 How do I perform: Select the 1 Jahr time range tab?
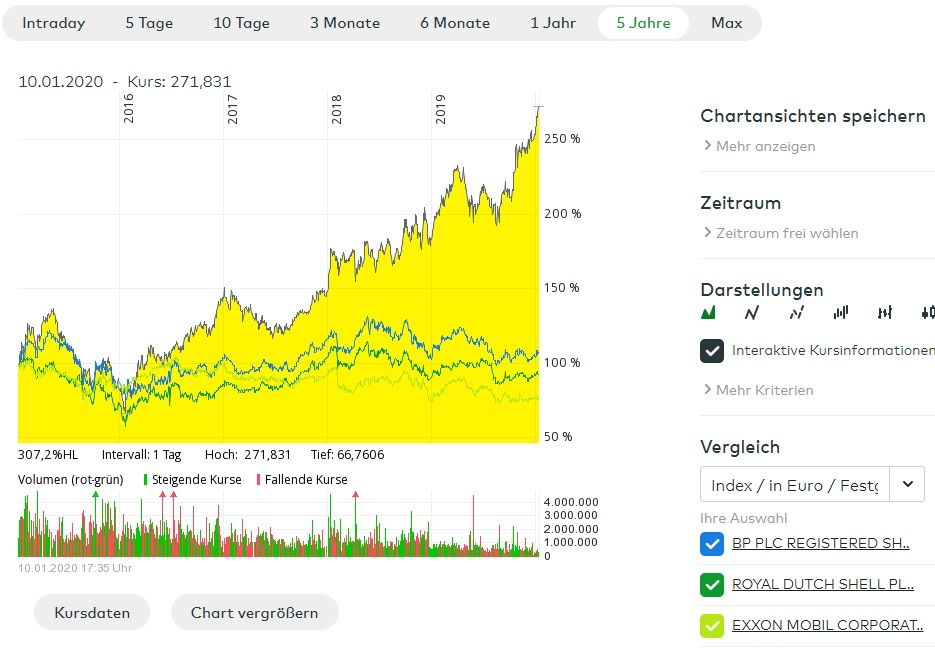(553, 23)
